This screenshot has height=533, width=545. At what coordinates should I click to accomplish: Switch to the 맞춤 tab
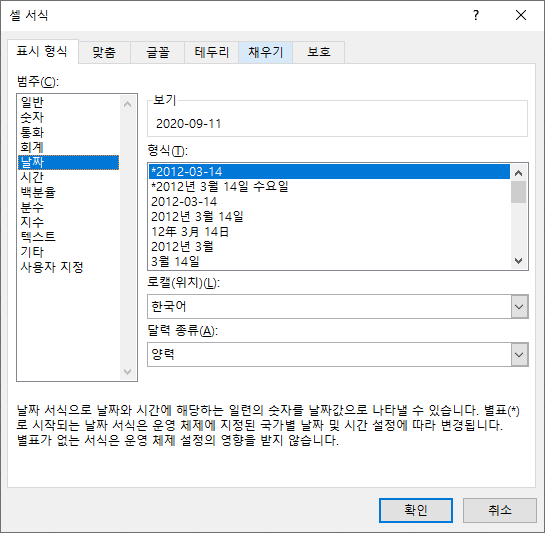click(104, 53)
